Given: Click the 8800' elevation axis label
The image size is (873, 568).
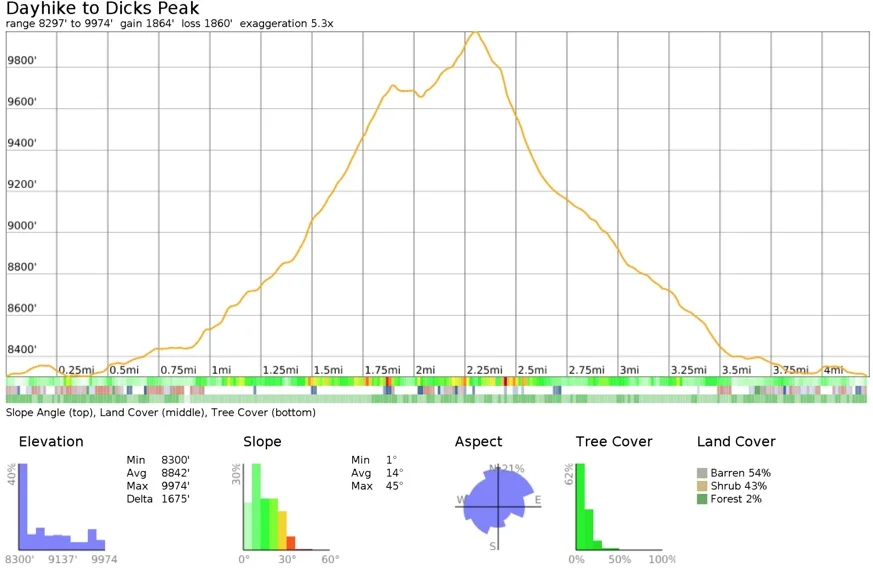Looking at the screenshot, I should click(x=22, y=267).
